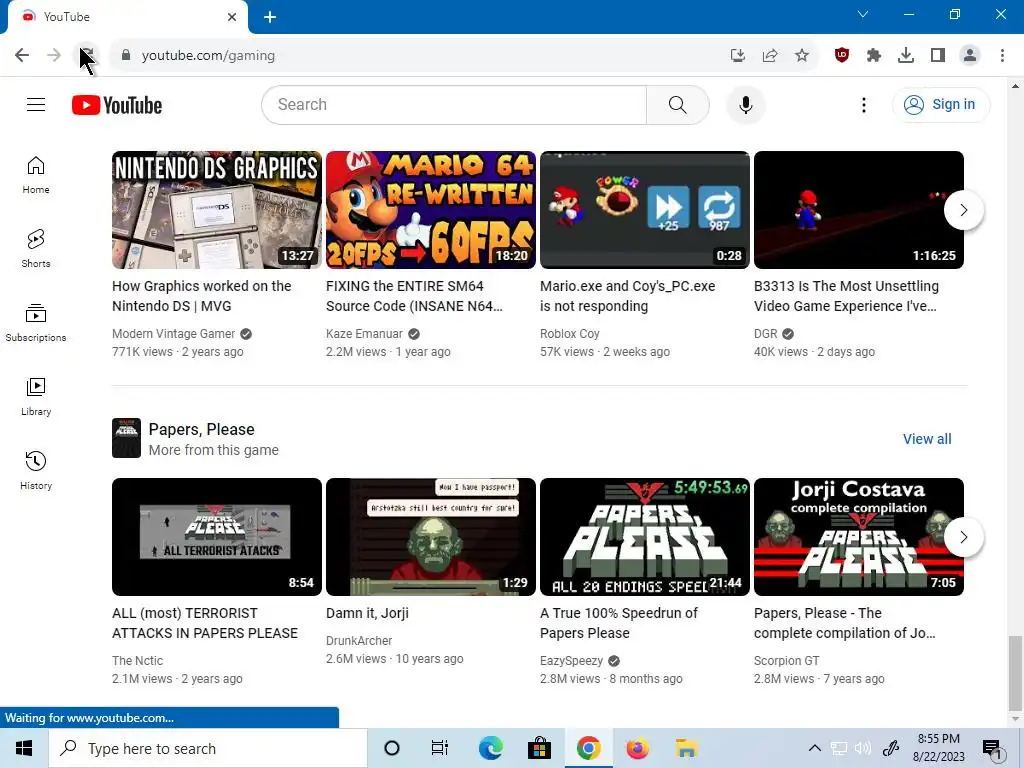Open Library from the sidebar
This screenshot has height=768, width=1024.
tap(36, 396)
